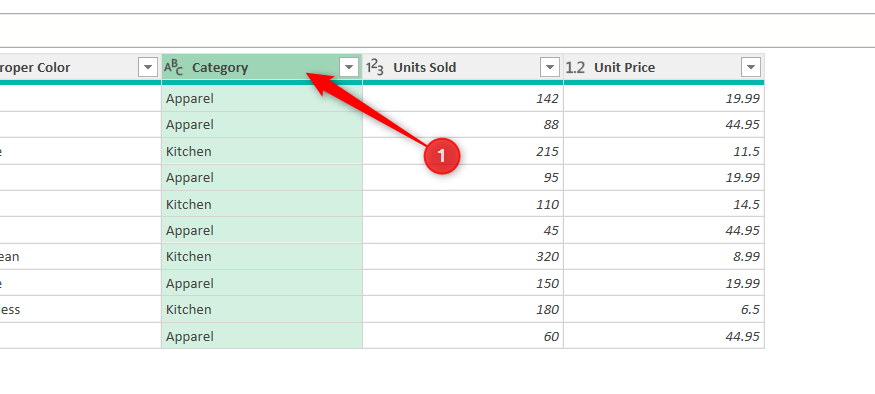Click the Unit Price cell showing 14.5

click(664, 204)
